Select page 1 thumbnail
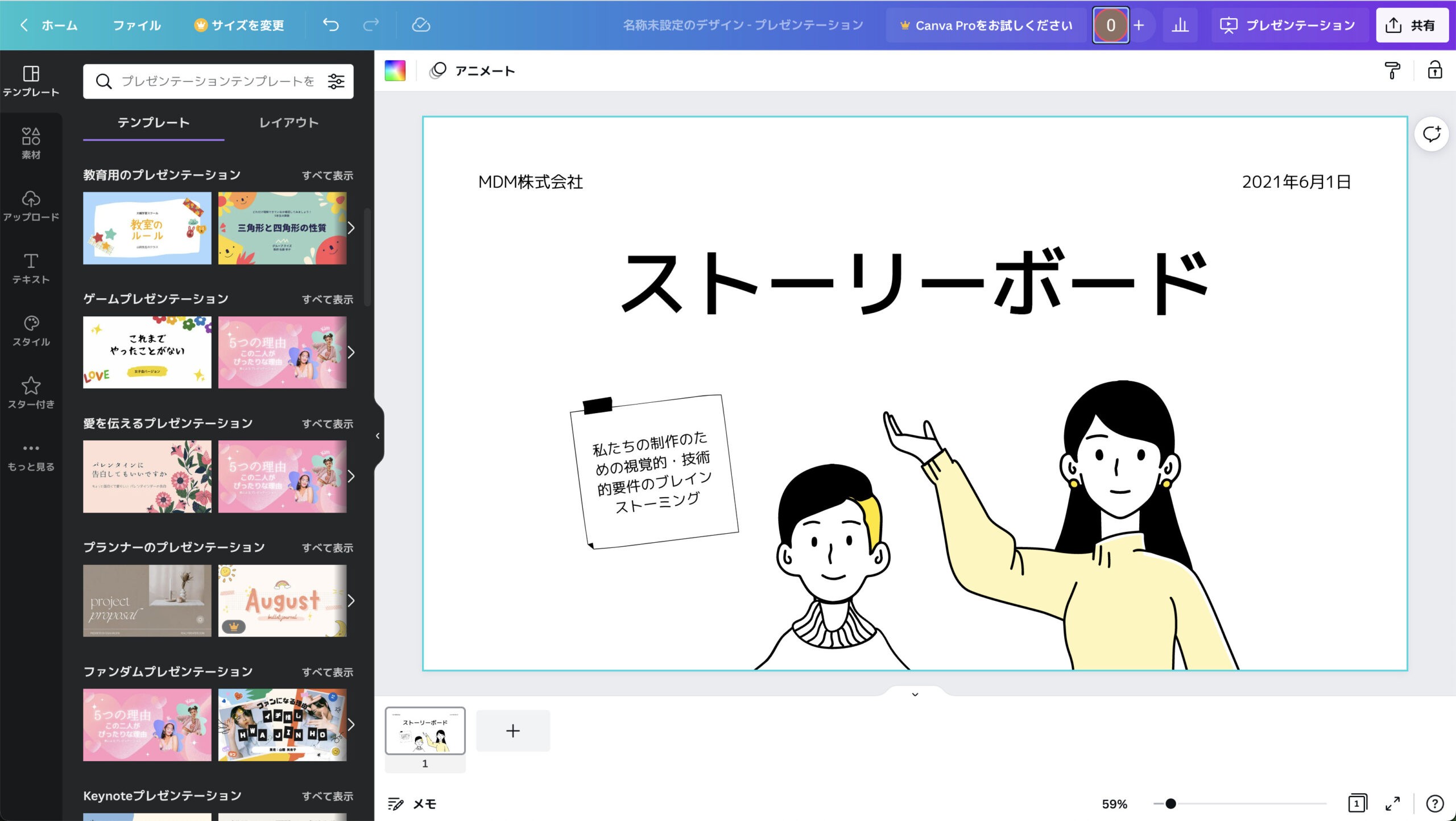The width and height of the screenshot is (1456, 821). point(425,731)
